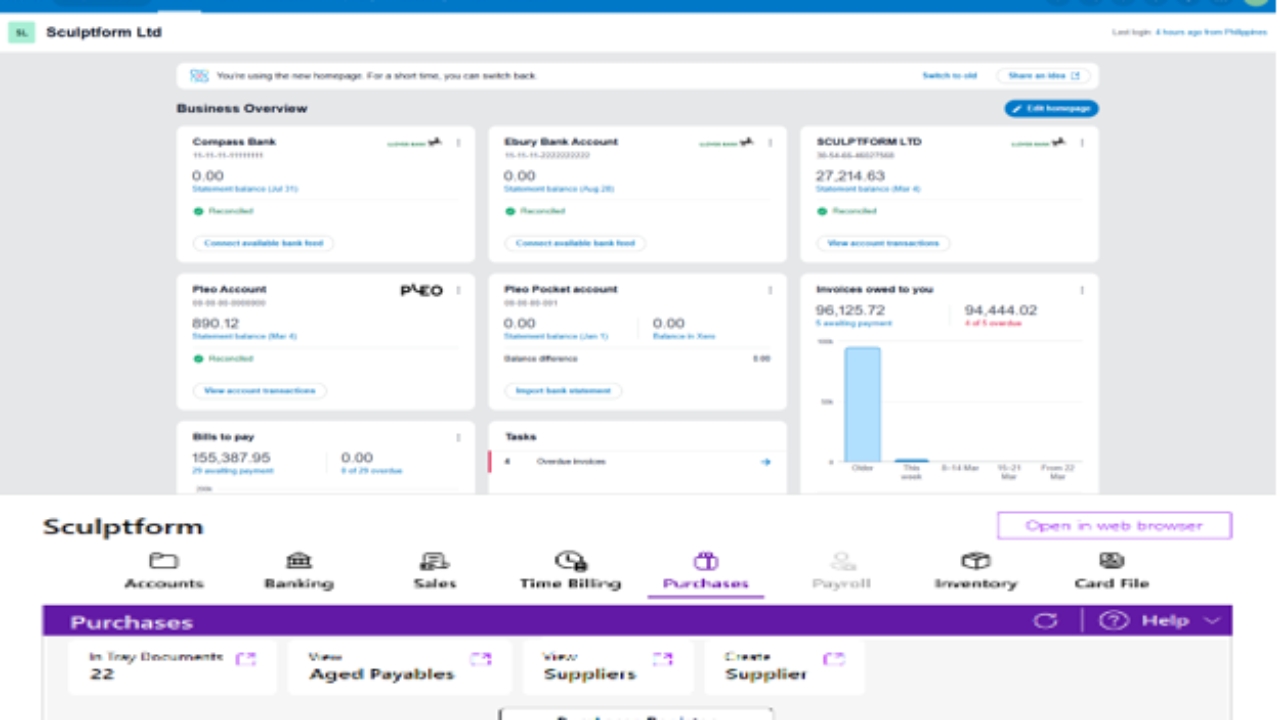Image resolution: width=1280 pixels, height=720 pixels.
Task: View account transactions for SCULPTFORM LTD
Action: click(883, 243)
